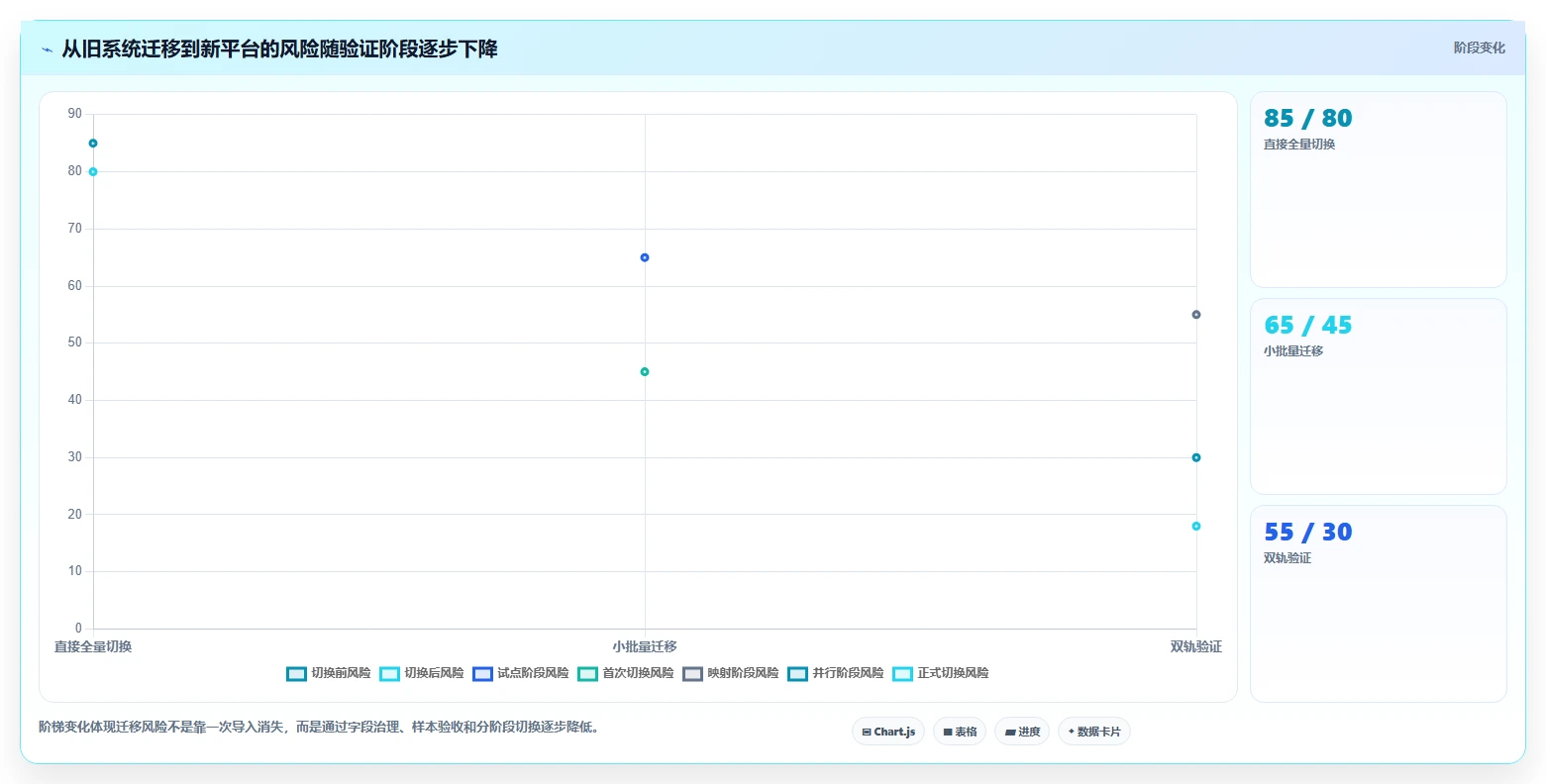Click the data point at 85 for 直接全量切换
The height and width of the screenshot is (784, 1546).
pyautogui.click(x=93, y=144)
